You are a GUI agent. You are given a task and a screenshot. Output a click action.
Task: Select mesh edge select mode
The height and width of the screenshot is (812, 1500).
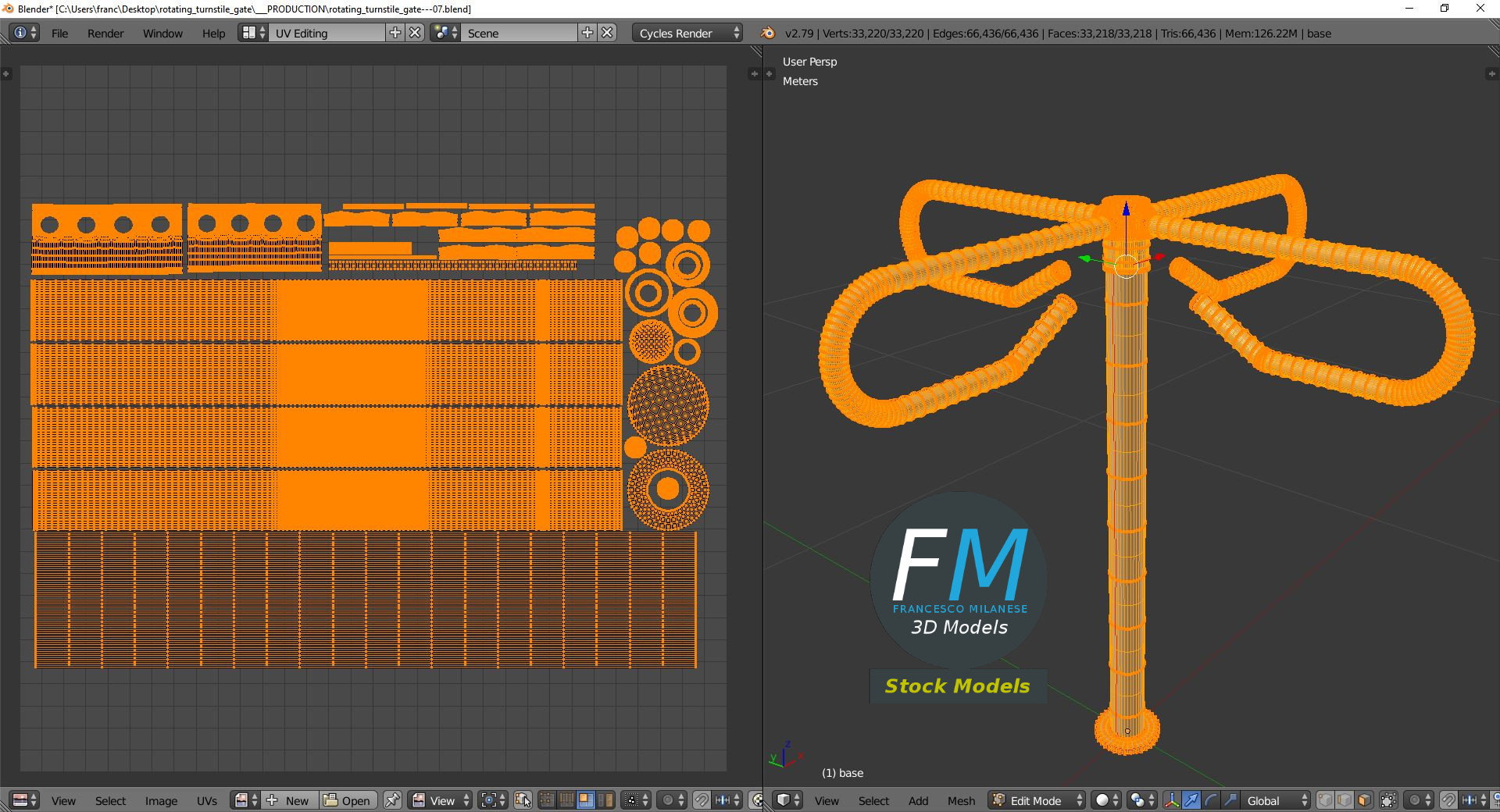coord(1345,800)
